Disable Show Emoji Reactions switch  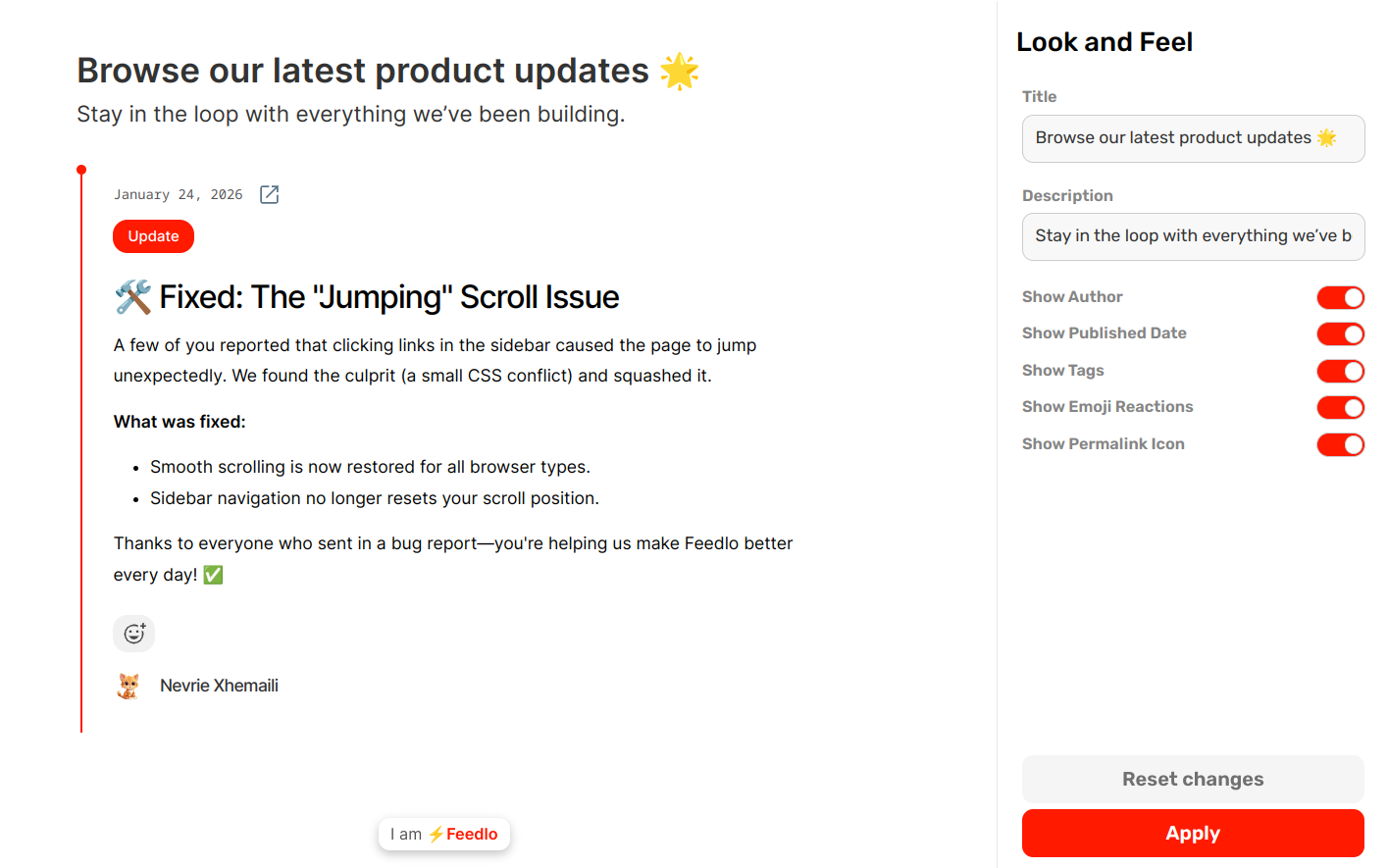tap(1340, 407)
